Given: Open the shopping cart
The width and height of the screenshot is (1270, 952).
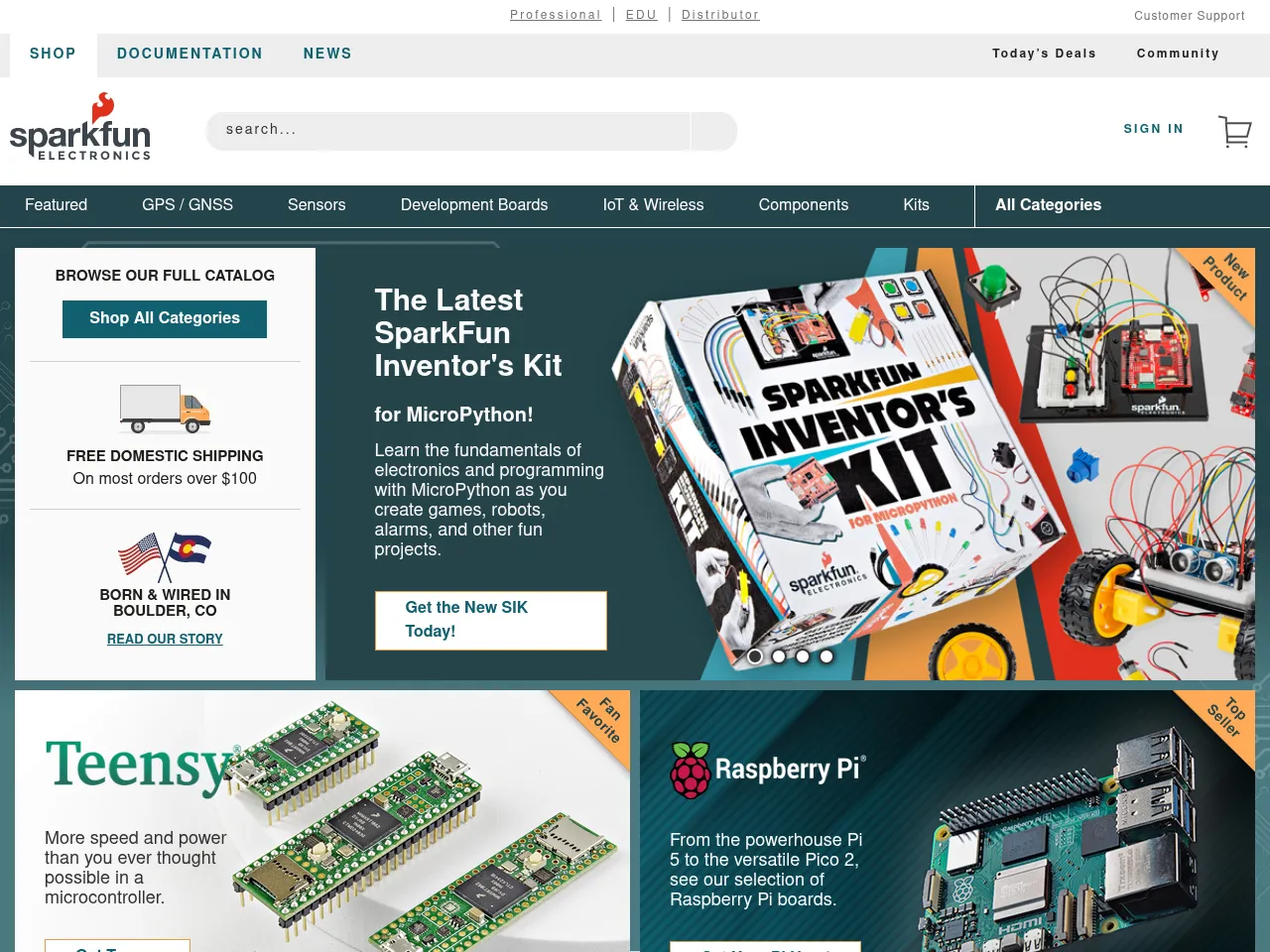Looking at the screenshot, I should [1234, 130].
